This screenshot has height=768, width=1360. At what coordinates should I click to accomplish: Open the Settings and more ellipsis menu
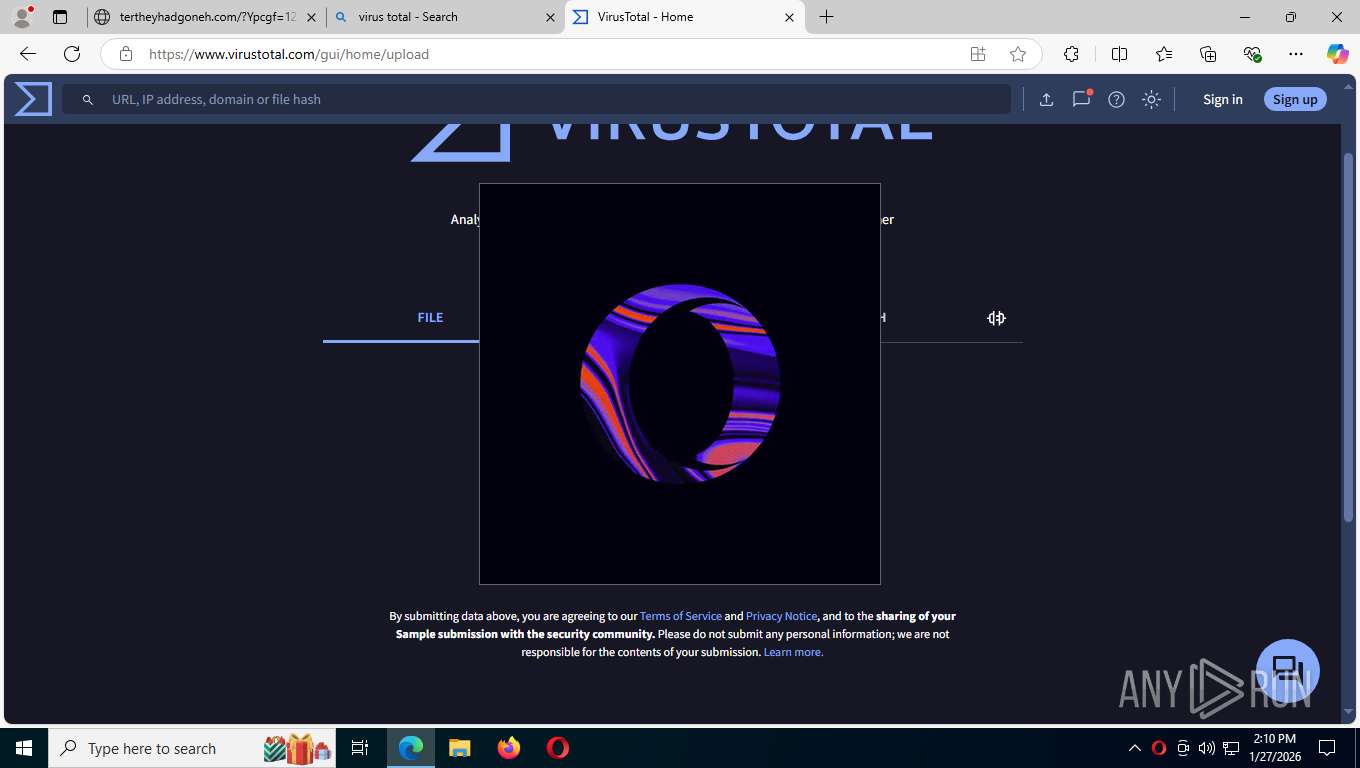tap(1296, 54)
